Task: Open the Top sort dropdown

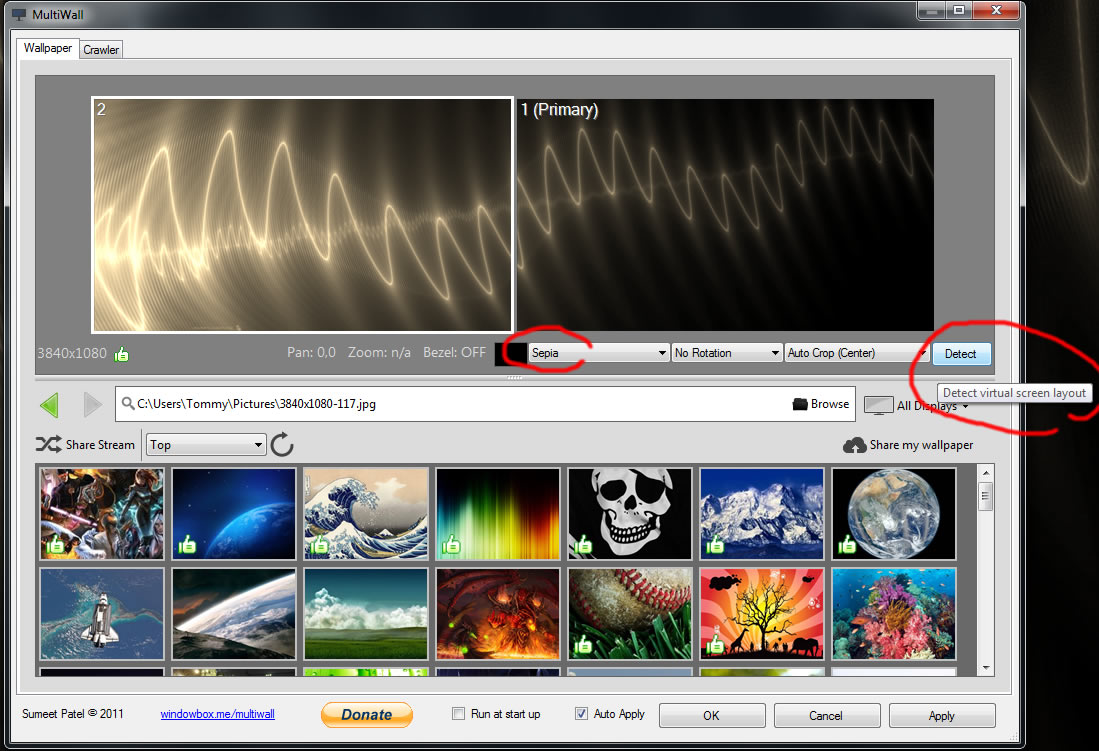Action: pyautogui.click(x=206, y=445)
